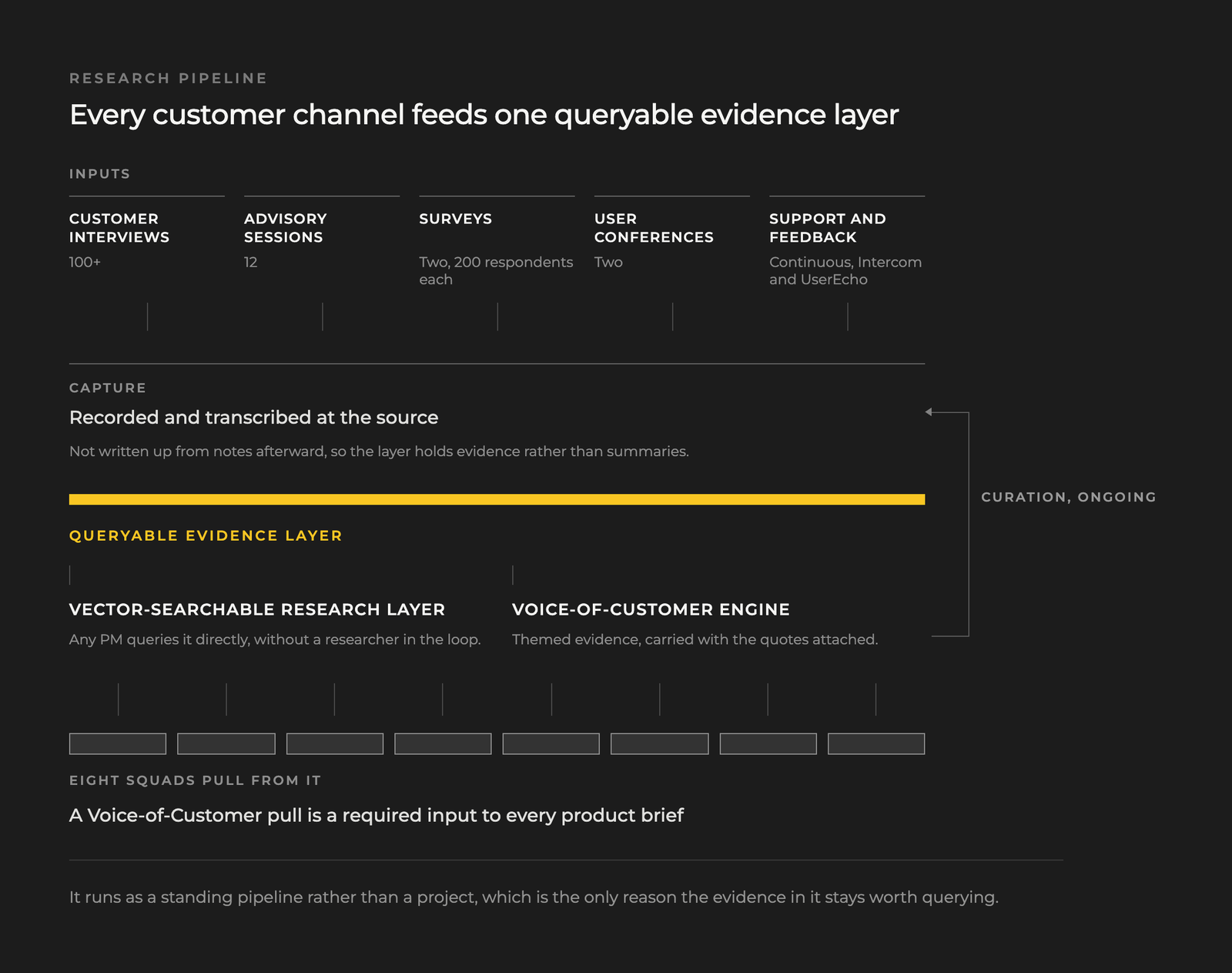The width and height of the screenshot is (1232, 973).
Task: Click the Research Pipeline section label
Action: [169, 79]
